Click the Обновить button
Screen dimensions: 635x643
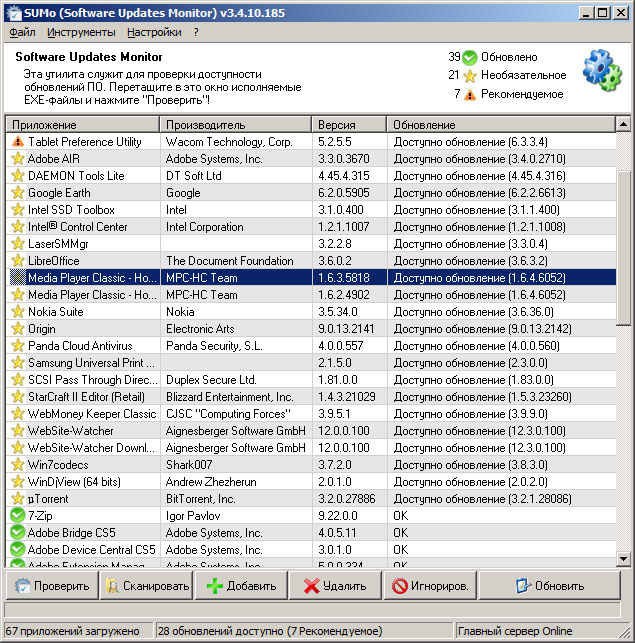pyautogui.click(x=550, y=586)
